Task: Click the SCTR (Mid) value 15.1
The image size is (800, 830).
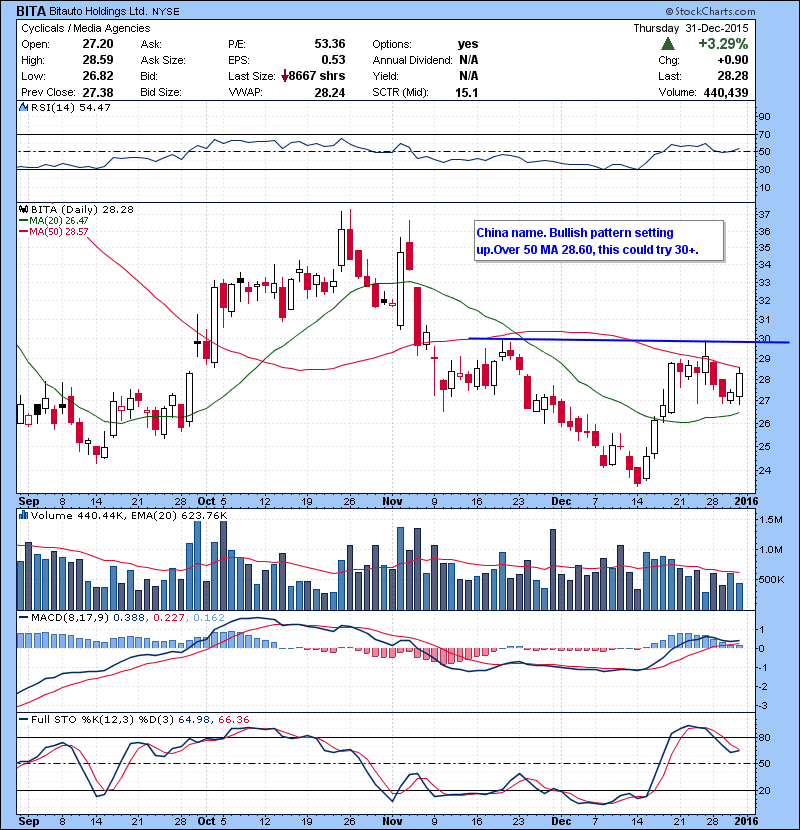Action: click(x=466, y=93)
